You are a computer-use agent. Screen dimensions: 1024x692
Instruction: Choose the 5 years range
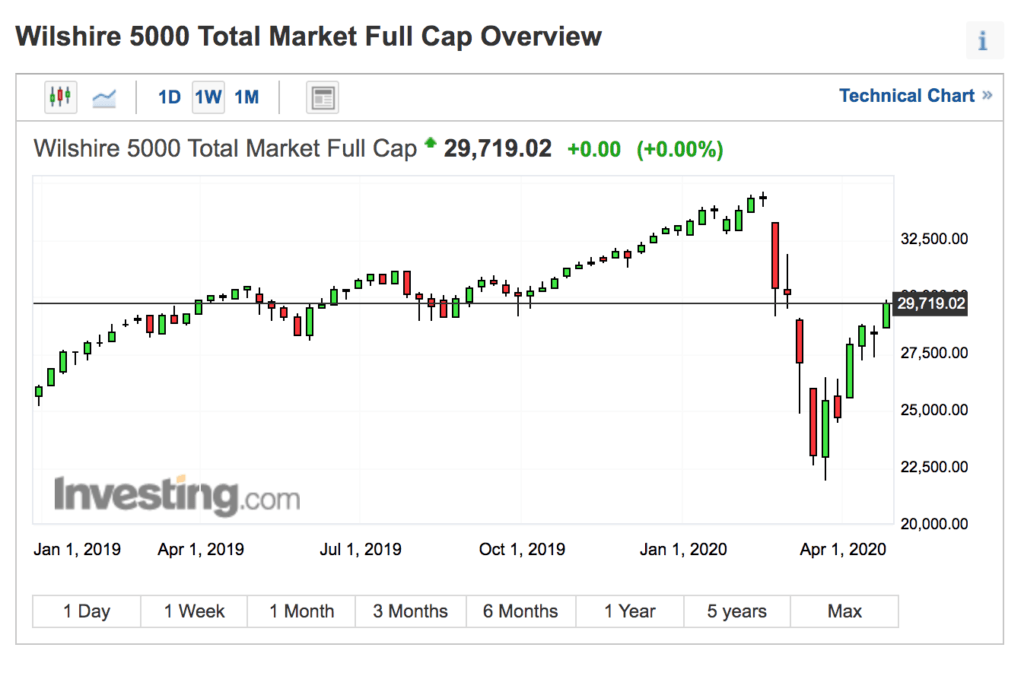(x=737, y=610)
